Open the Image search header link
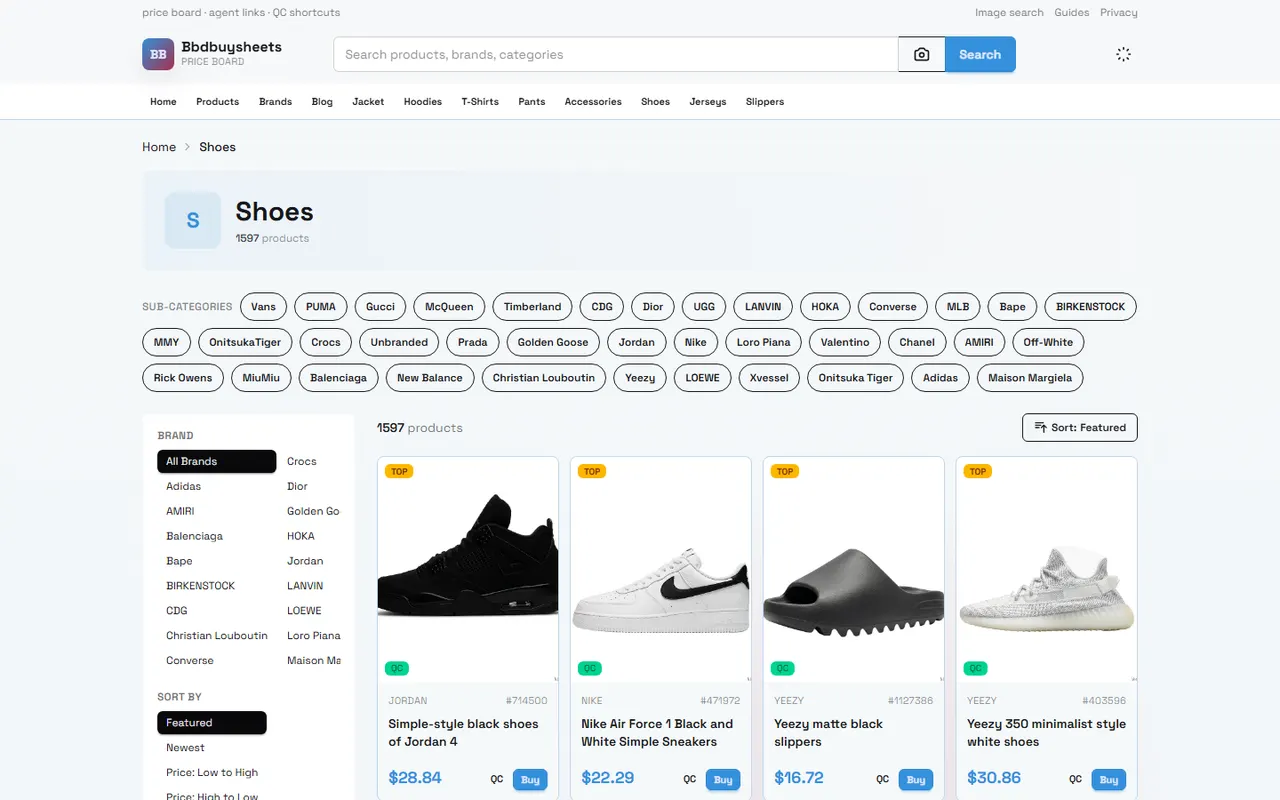 tap(1009, 13)
